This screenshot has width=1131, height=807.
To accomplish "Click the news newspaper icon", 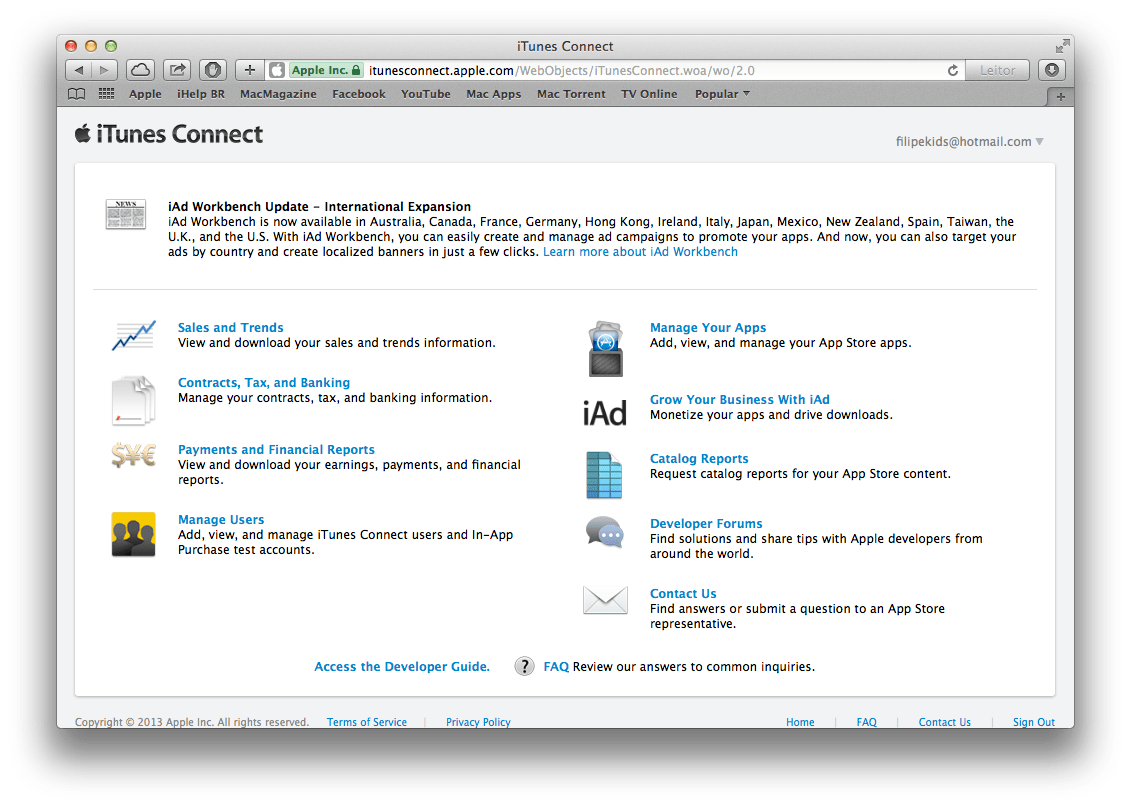I will (x=126, y=214).
